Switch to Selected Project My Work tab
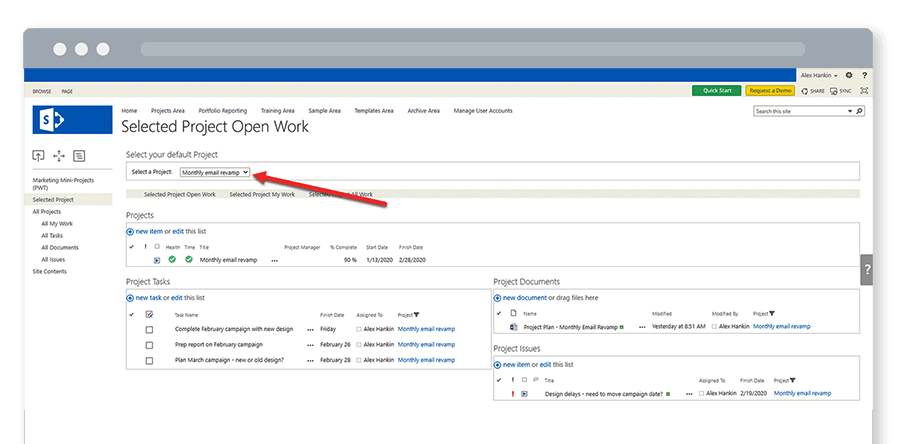This screenshot has width=900, height=444. tap(262, 194)
